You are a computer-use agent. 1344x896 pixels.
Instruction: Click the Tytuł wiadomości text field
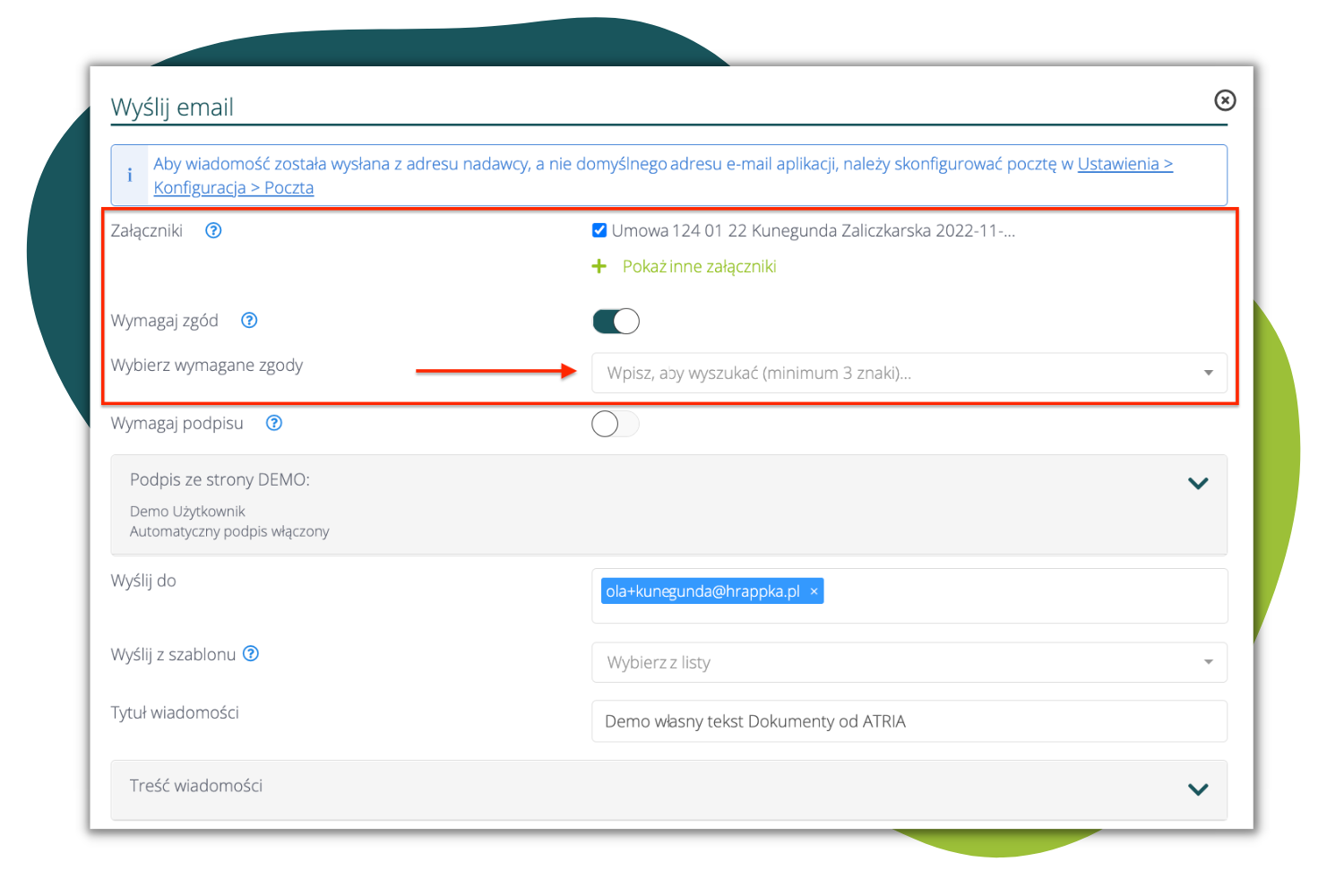click(x=909, y=722)
